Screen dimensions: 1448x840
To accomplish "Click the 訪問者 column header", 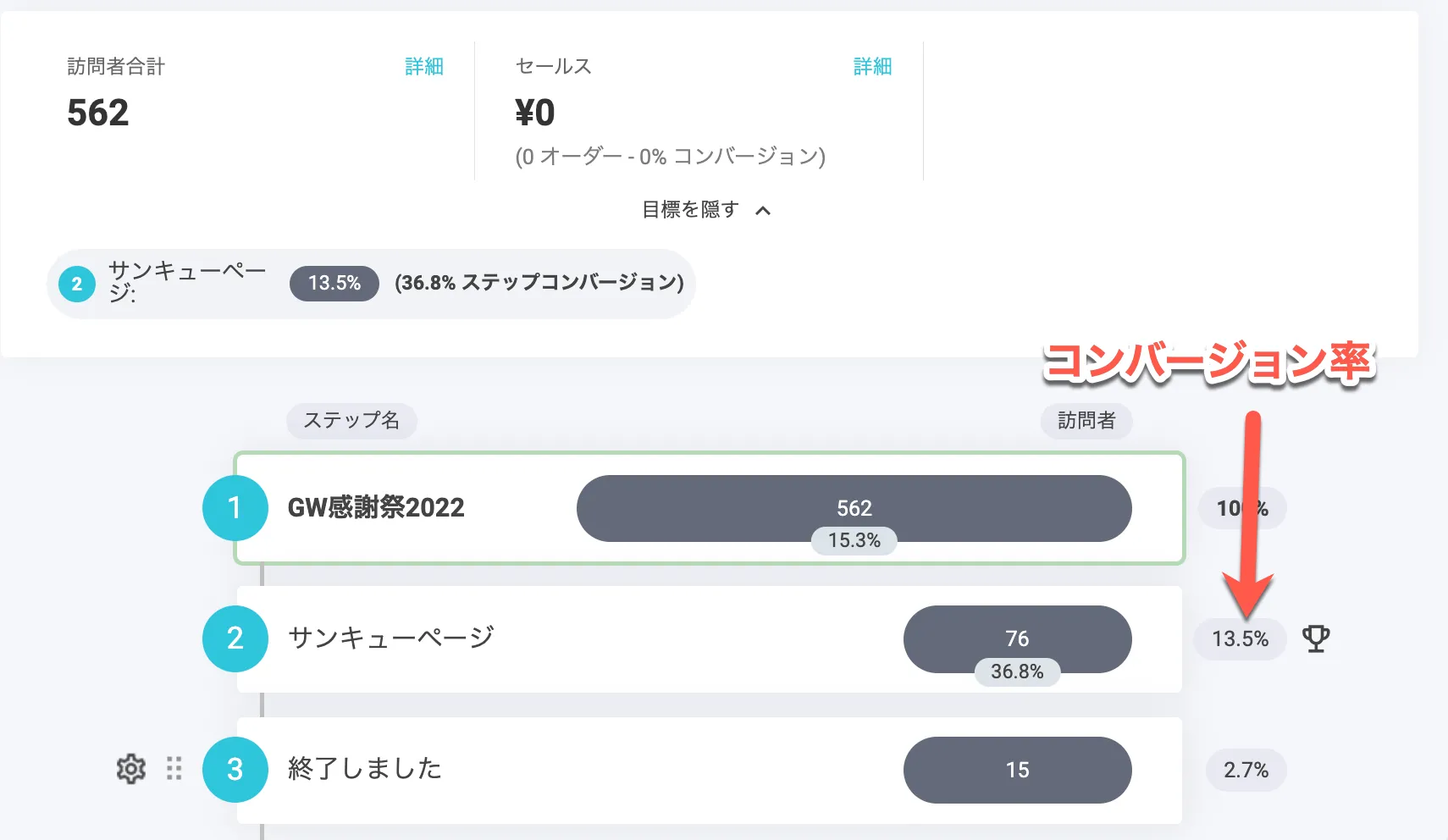I will click(x=1086, y=421).
